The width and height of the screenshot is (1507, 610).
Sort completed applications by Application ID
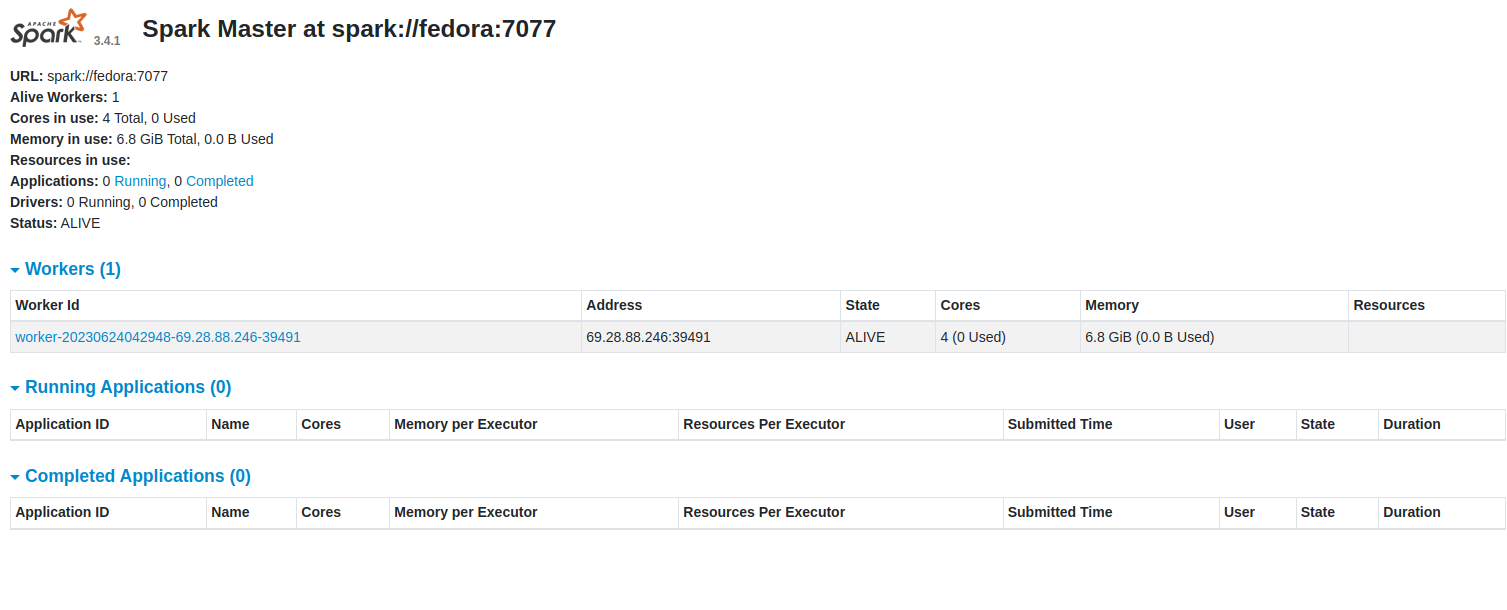(62, 512)
